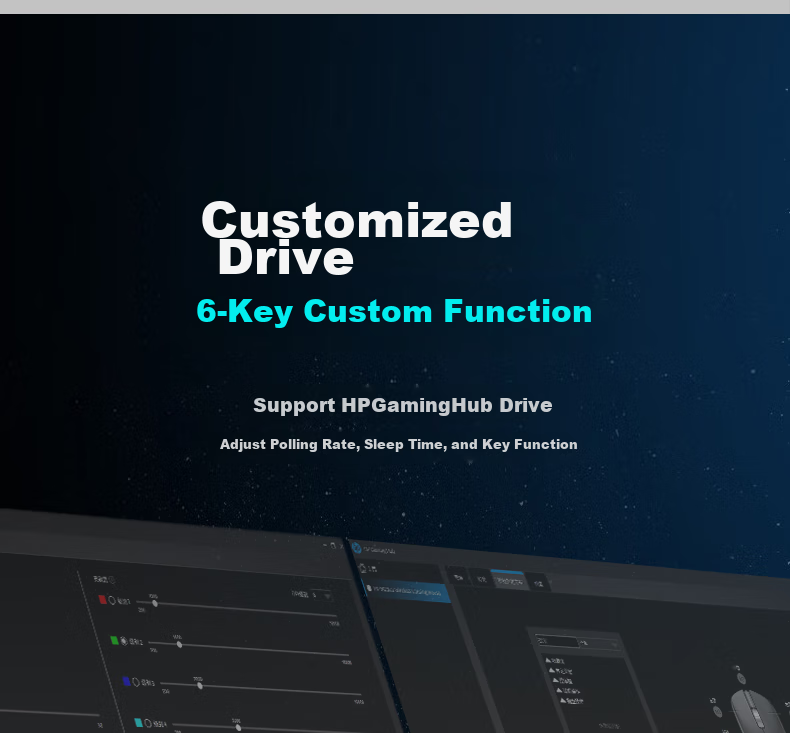Click the 'Support HPGamingHub Drive' text
Screen dimensions: 790x733
tap(403, 406)
